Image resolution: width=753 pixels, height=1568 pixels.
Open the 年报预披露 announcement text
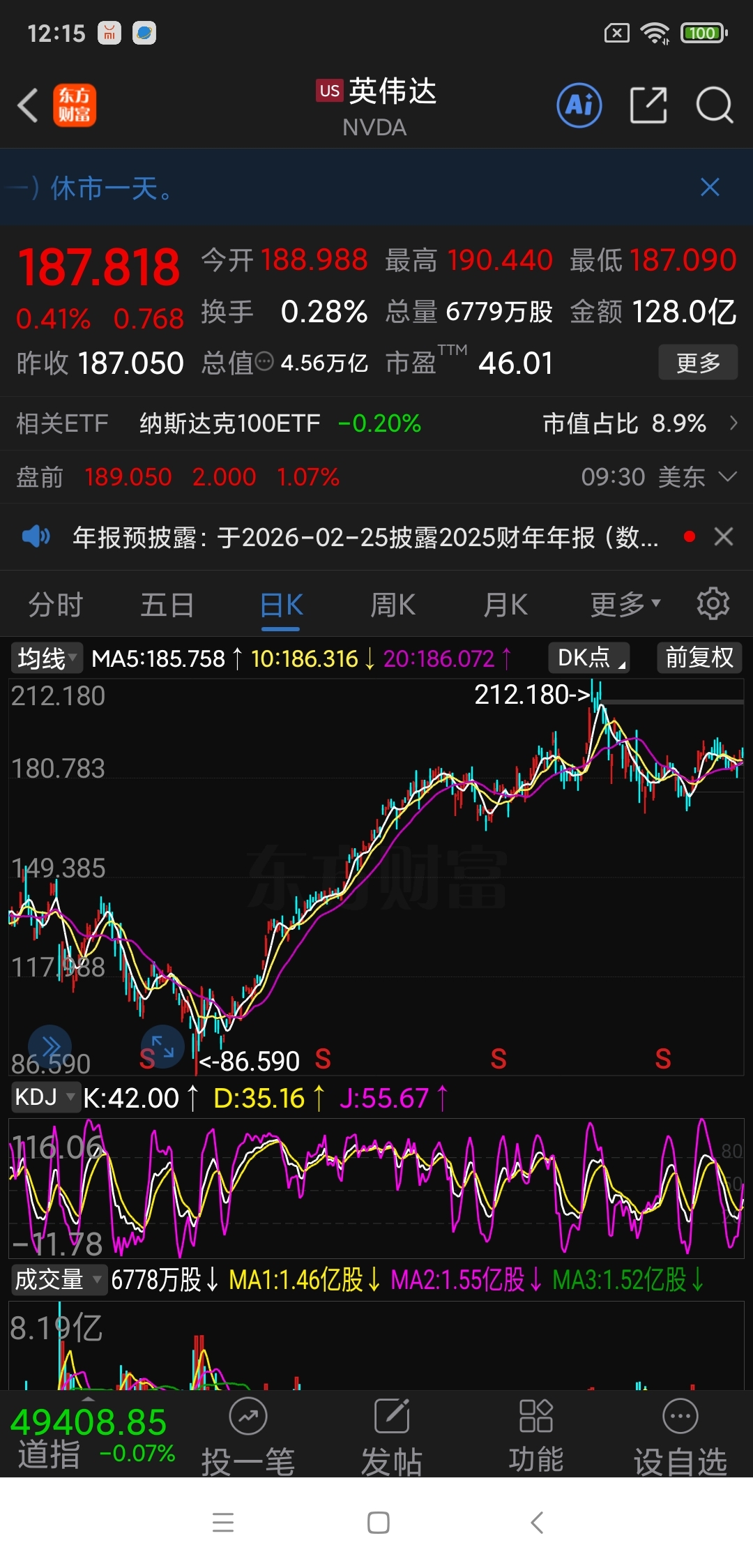coord(365,537)
